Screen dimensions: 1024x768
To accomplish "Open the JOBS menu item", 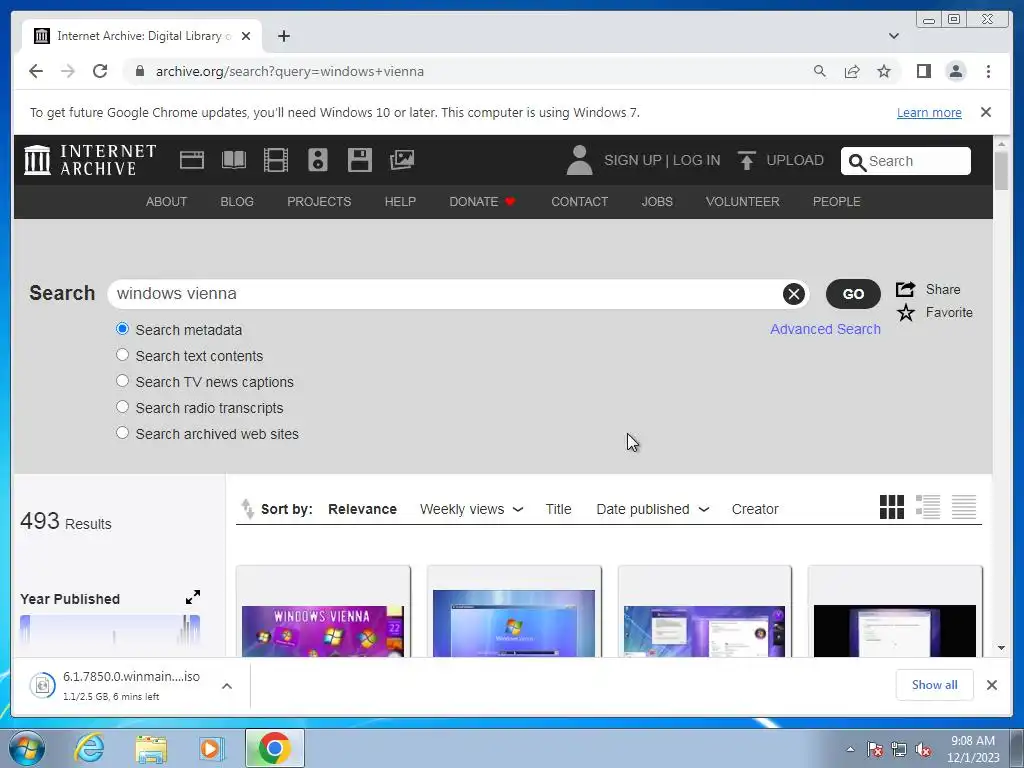I will [x=656, y=202].
